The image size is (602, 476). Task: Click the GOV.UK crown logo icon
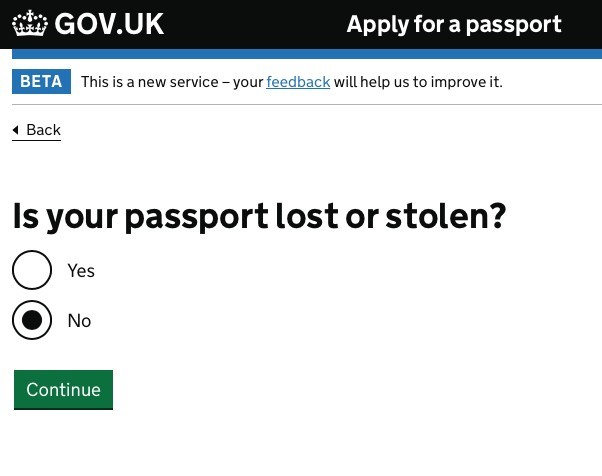pos(30,24)
